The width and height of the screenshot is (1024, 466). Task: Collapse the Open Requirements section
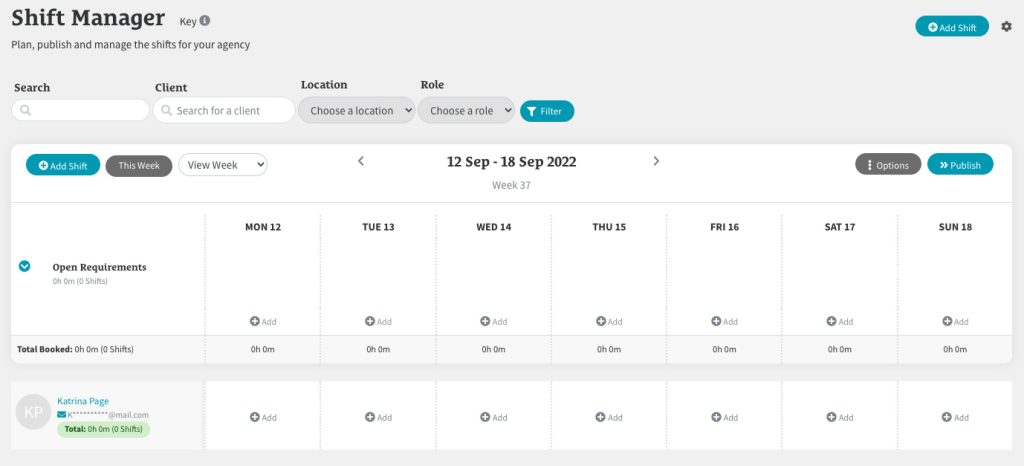25,266
